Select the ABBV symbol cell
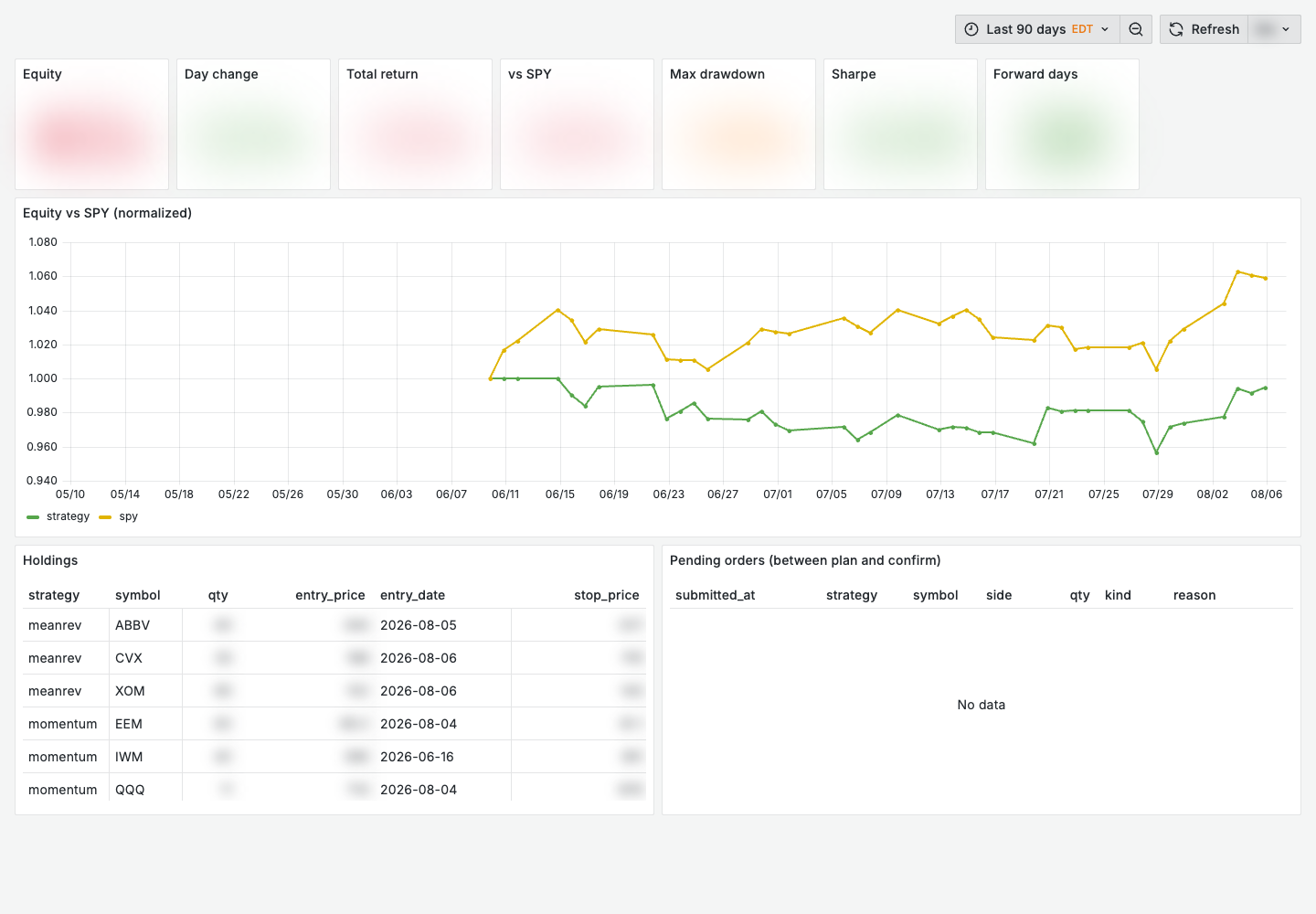 [x=146, y=625]
